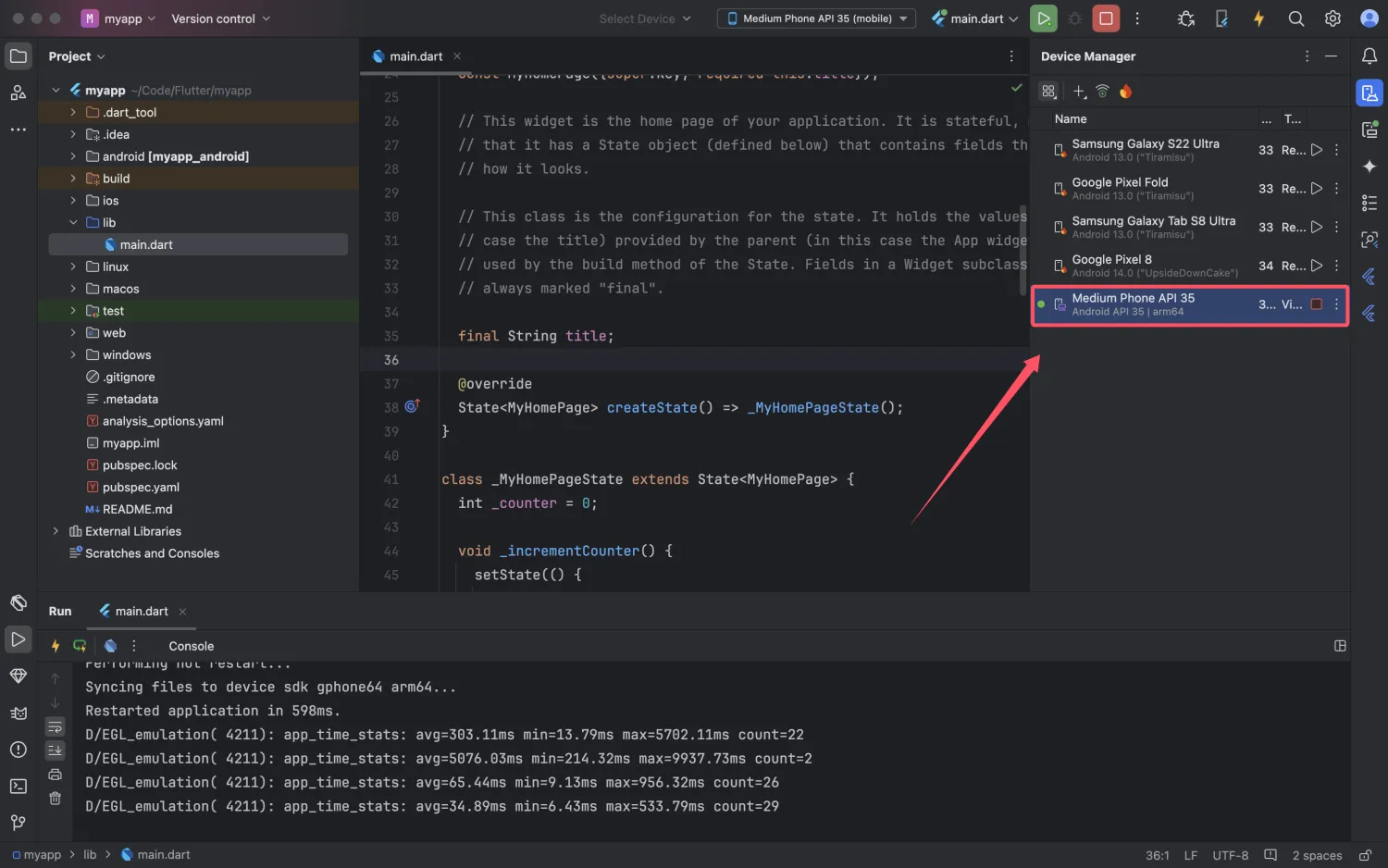Open the Medium Phone API 35 (mobile) device selector
This screenshot has height=868, width=1388.
816,19
